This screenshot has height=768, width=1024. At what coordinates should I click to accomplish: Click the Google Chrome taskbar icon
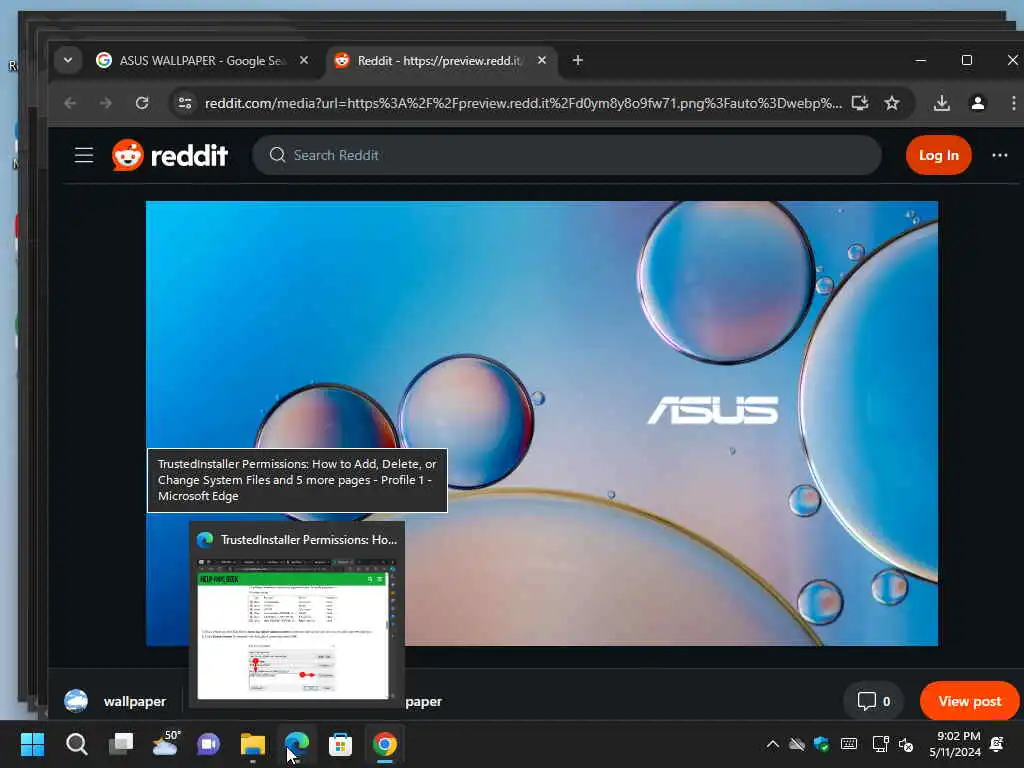[385, 744]
